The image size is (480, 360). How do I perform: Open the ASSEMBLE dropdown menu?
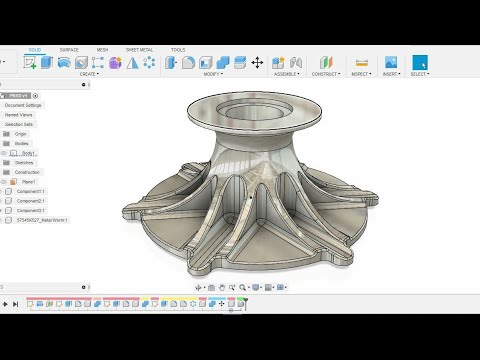287,74
